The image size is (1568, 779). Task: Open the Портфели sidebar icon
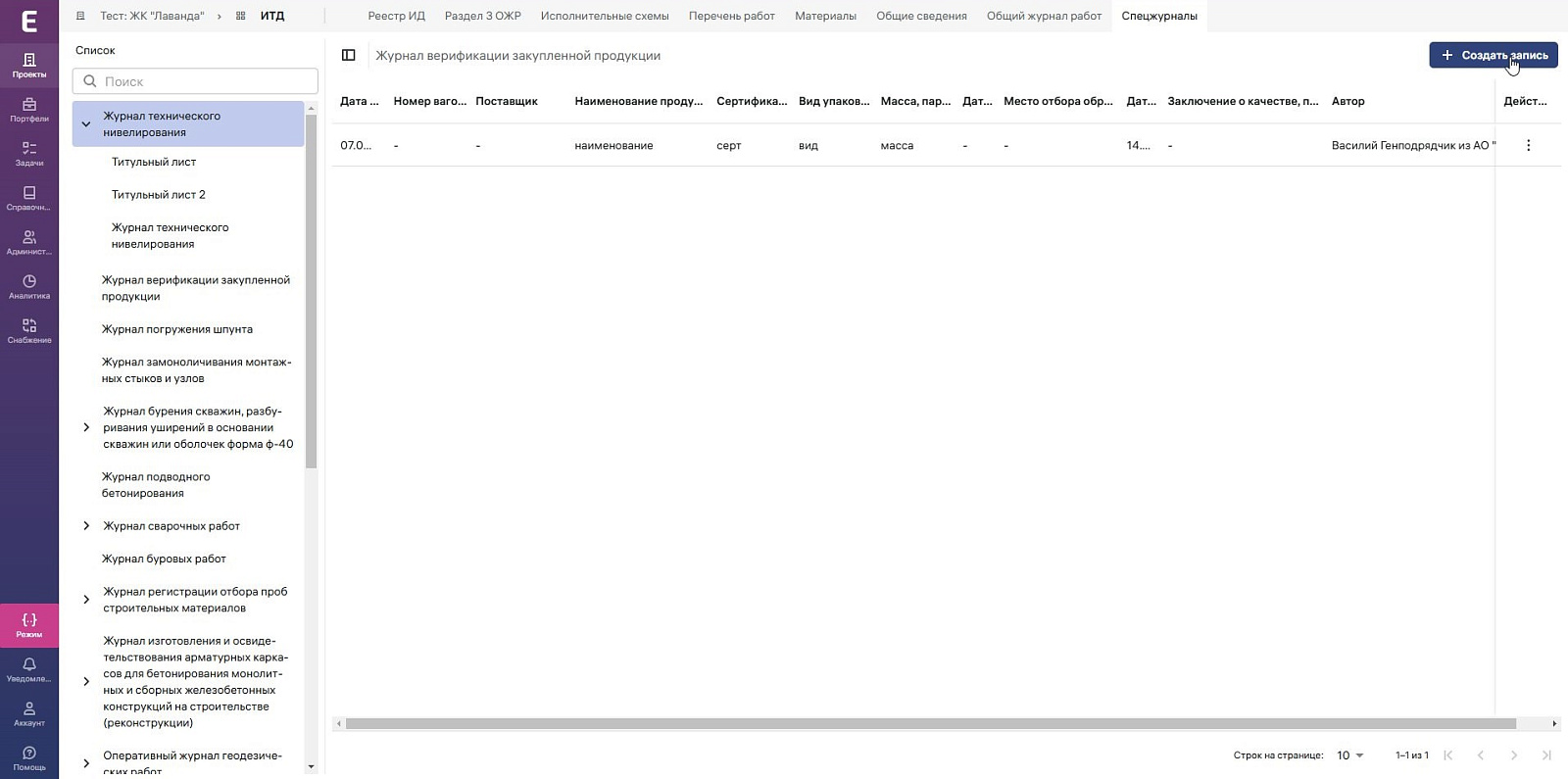[x=29, y=110]
